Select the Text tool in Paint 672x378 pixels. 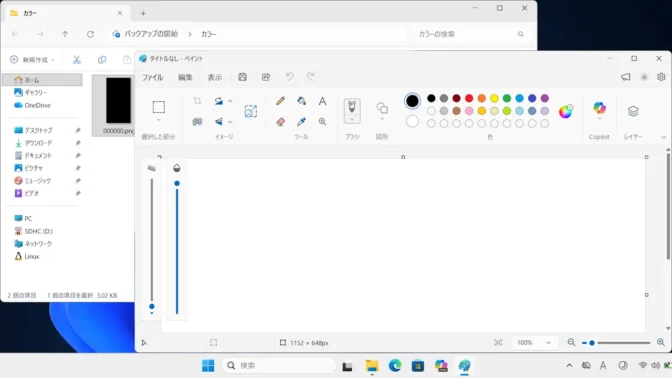322,101
